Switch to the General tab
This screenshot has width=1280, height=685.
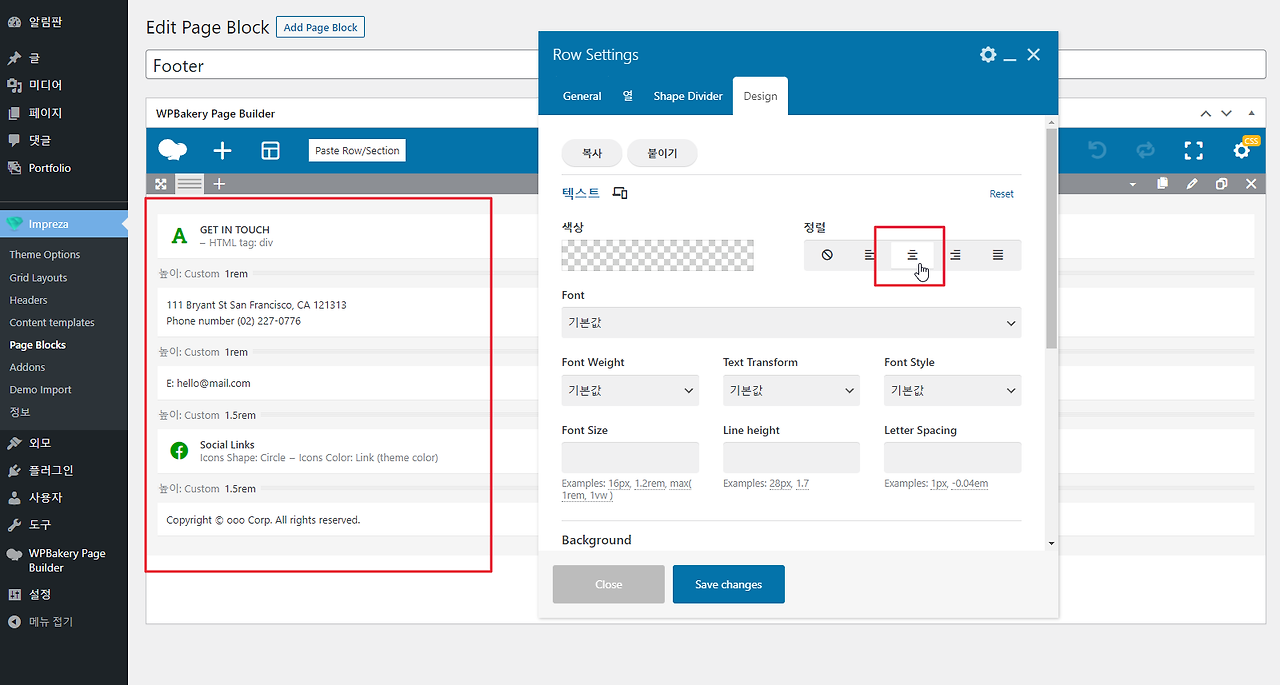[582, 96]
